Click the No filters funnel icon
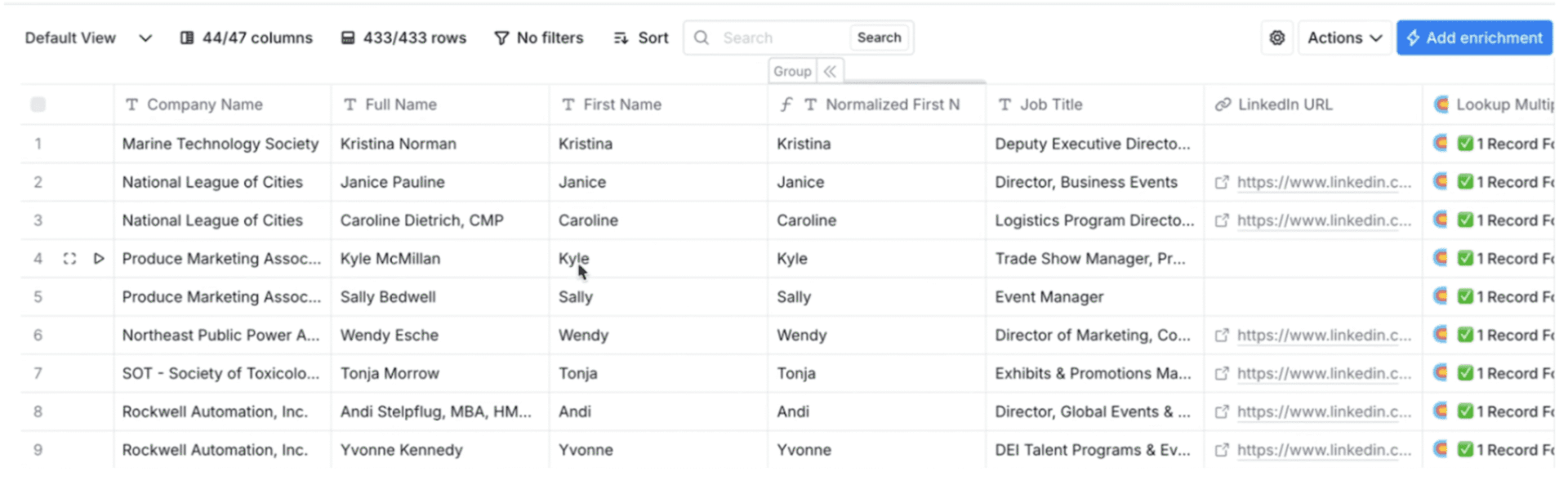This screenshot has height=489, width=1568. coord(501,38)
